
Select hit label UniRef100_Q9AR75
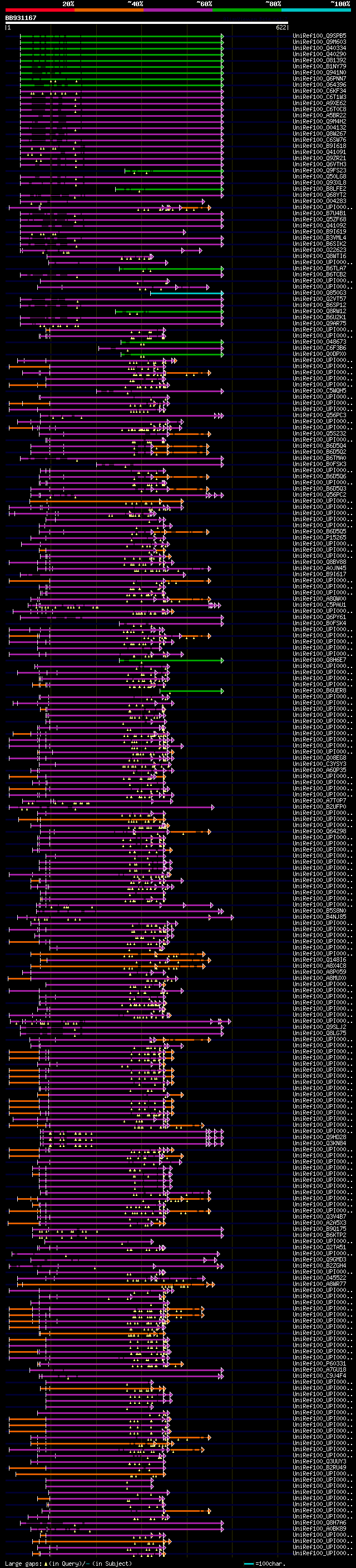(x=319, y=323)
